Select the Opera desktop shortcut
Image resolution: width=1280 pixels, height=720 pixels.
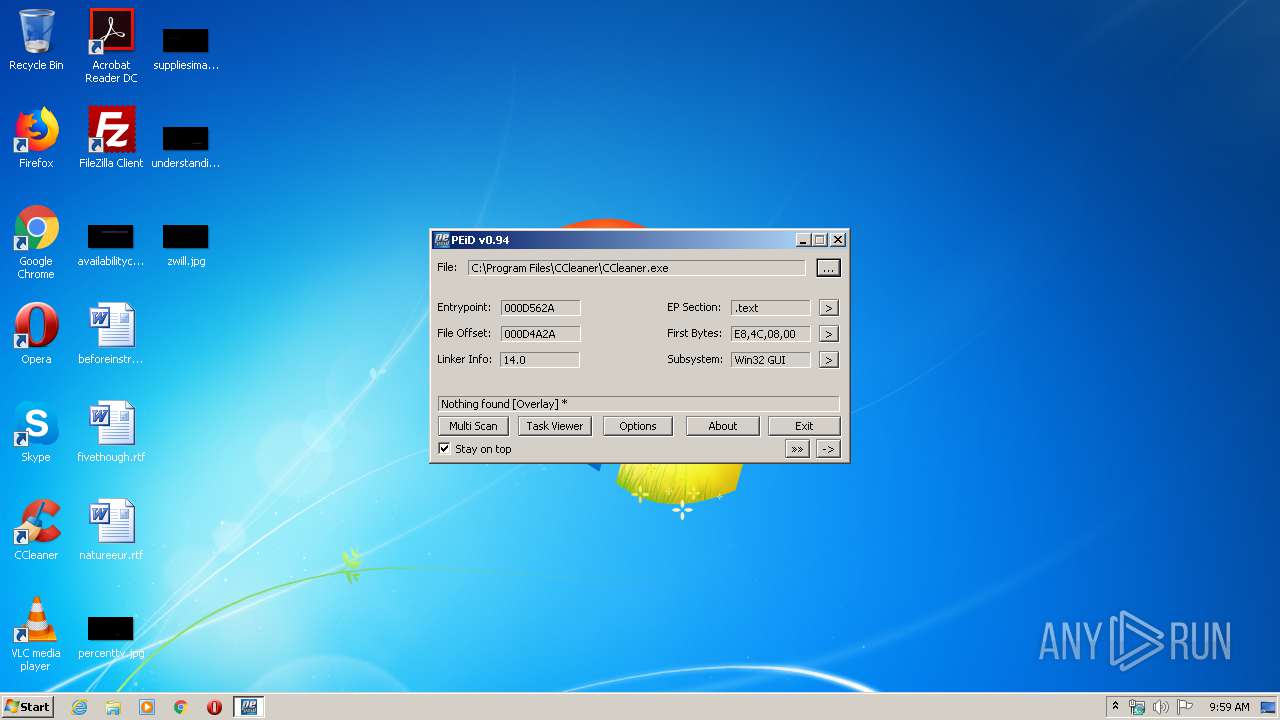click(36, 334)
